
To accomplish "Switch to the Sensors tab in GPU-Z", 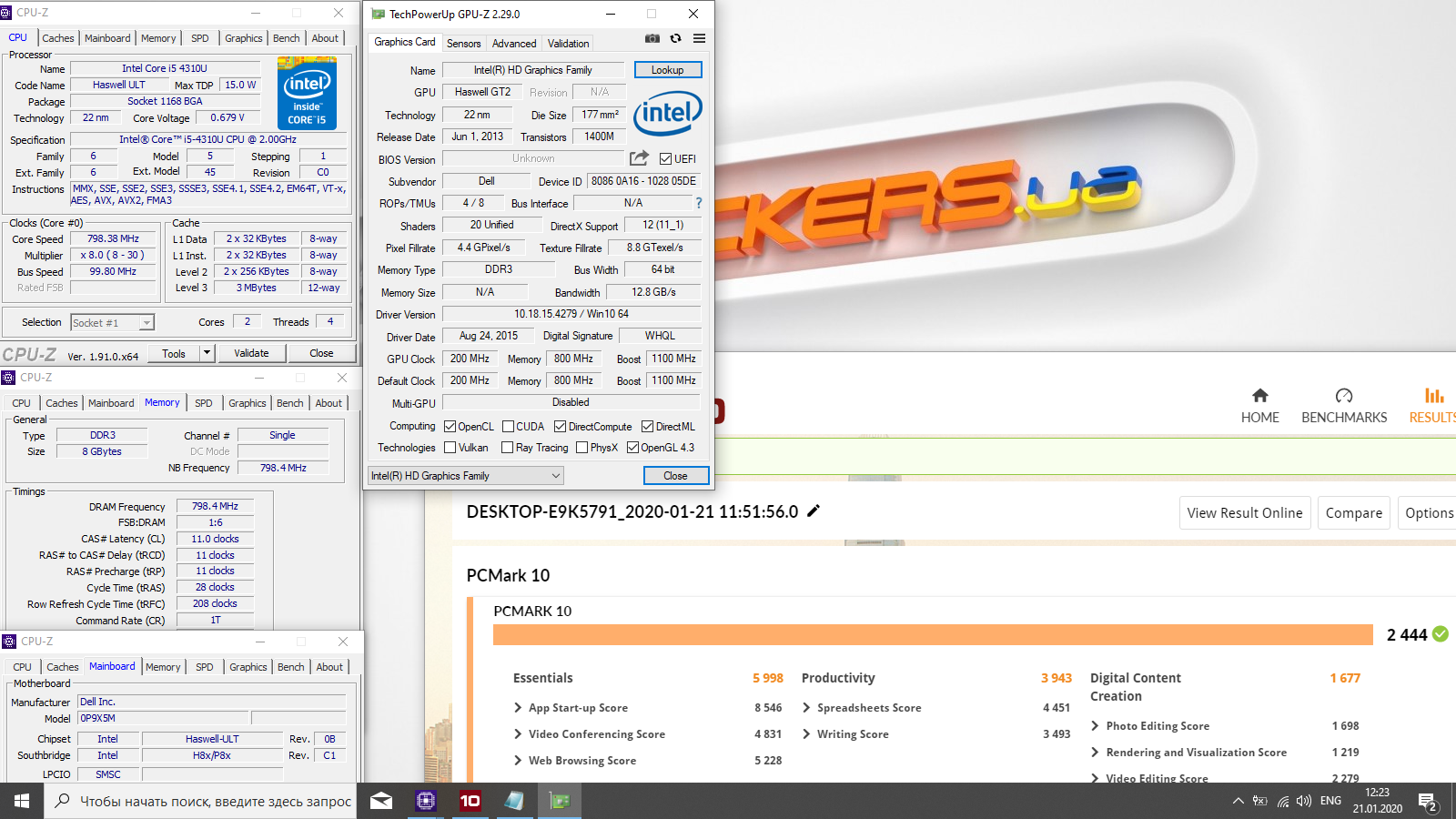I will click(463, 43).
